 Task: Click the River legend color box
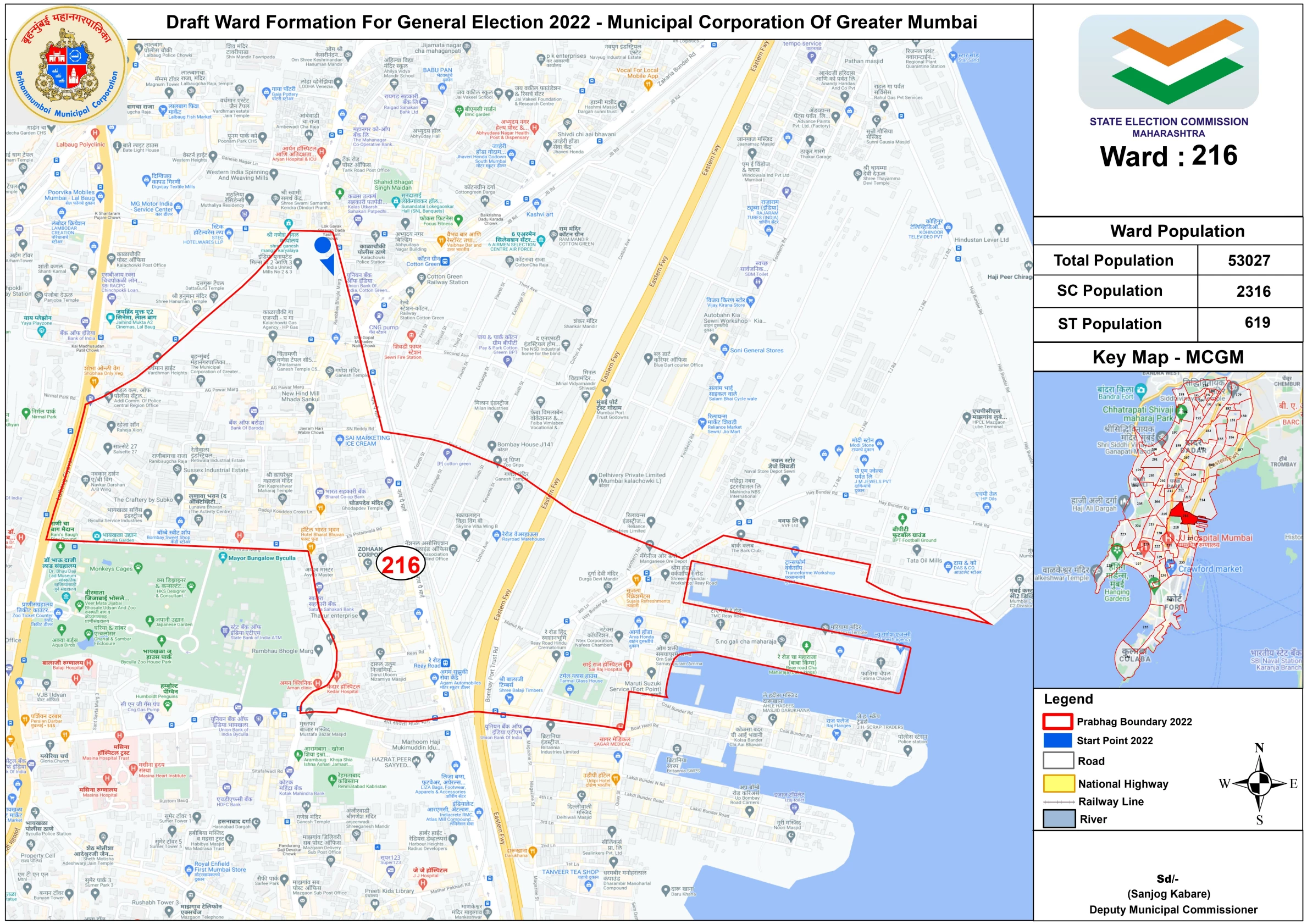coord(1059,818)
